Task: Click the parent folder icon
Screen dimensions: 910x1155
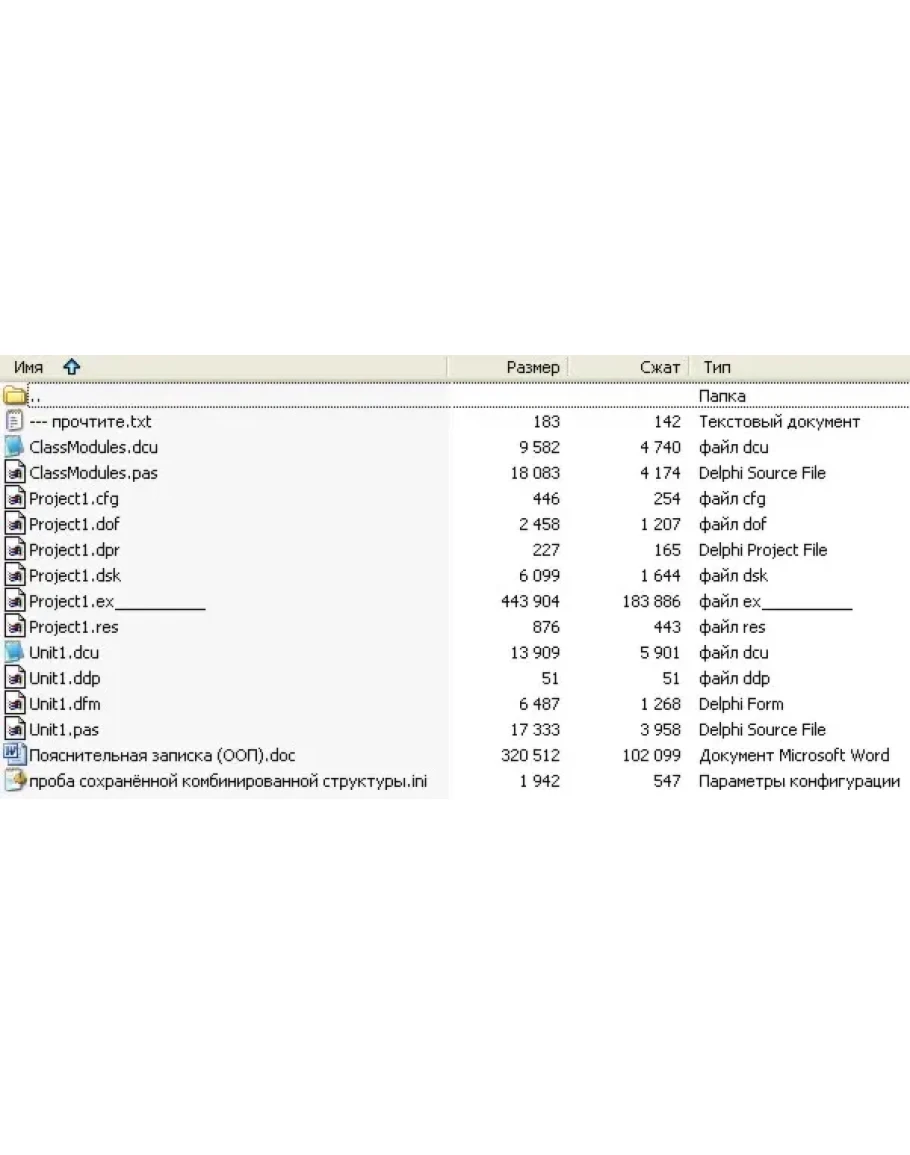Action: tap(14, 396)
